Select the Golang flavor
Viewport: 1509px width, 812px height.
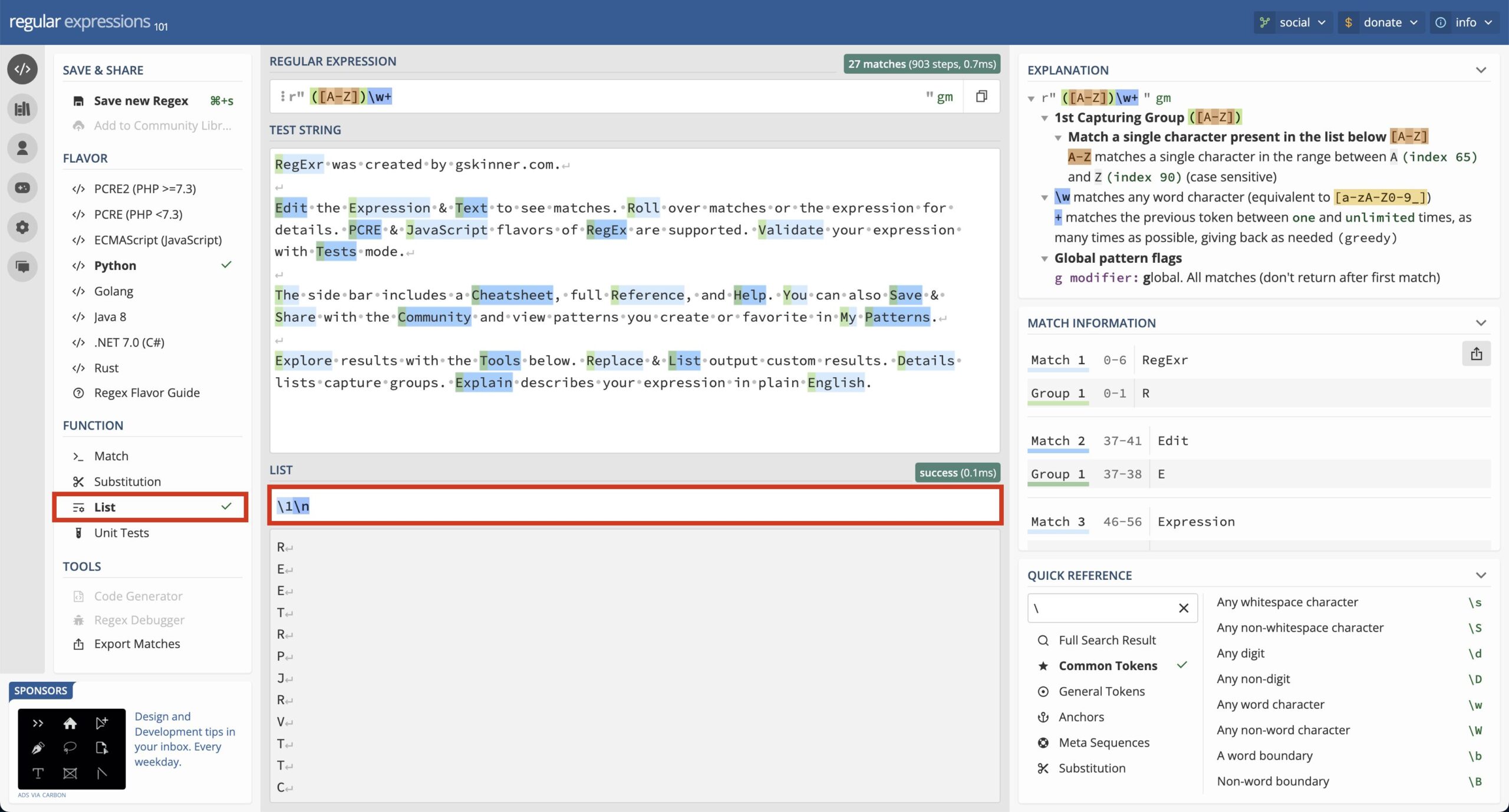coord(113,291)
